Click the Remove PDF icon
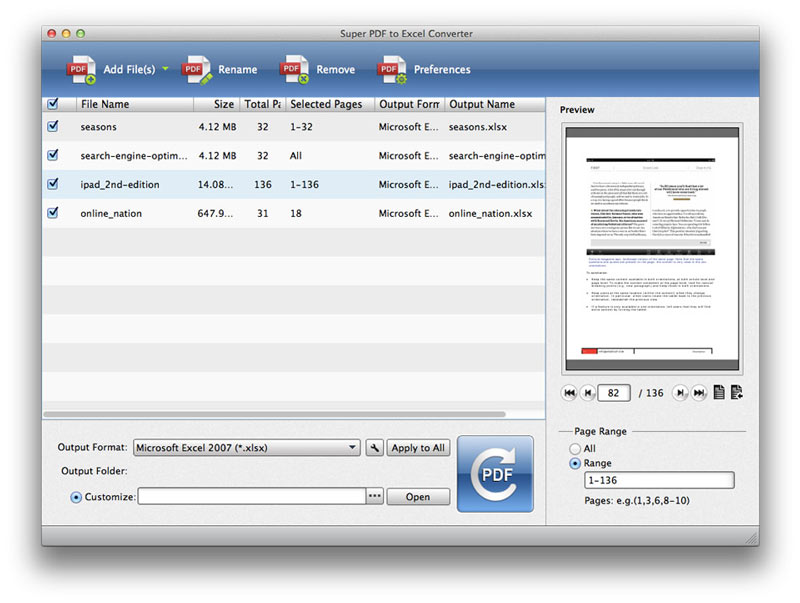The height and width of the screenshot is (603, 800). pos(294,69)
